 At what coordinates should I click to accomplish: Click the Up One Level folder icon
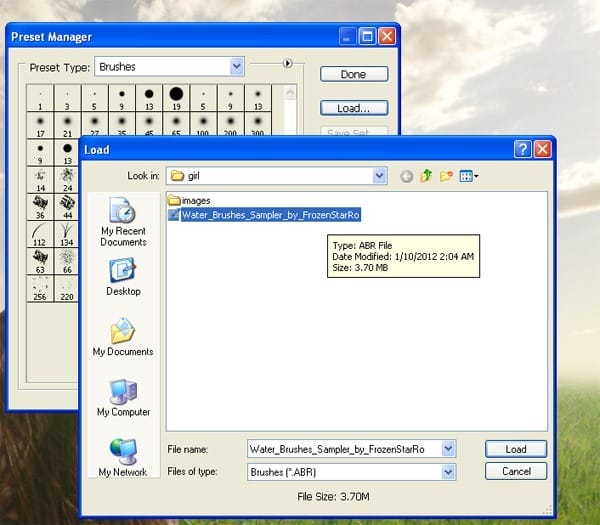[x=426, y=176]
